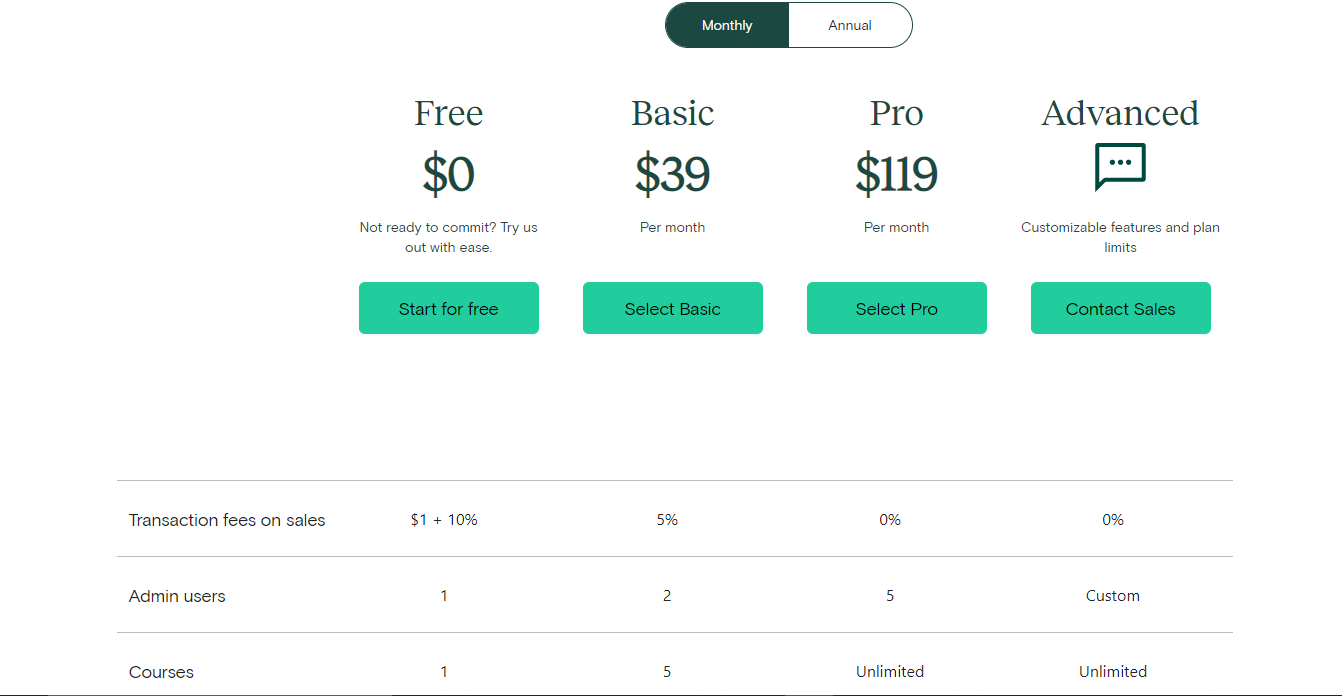Image resolution: width=1342 pixels, height=696 pixels.
Task: Click the Pro plan heading
Action: pyautogui.click(x=896, y=113)
